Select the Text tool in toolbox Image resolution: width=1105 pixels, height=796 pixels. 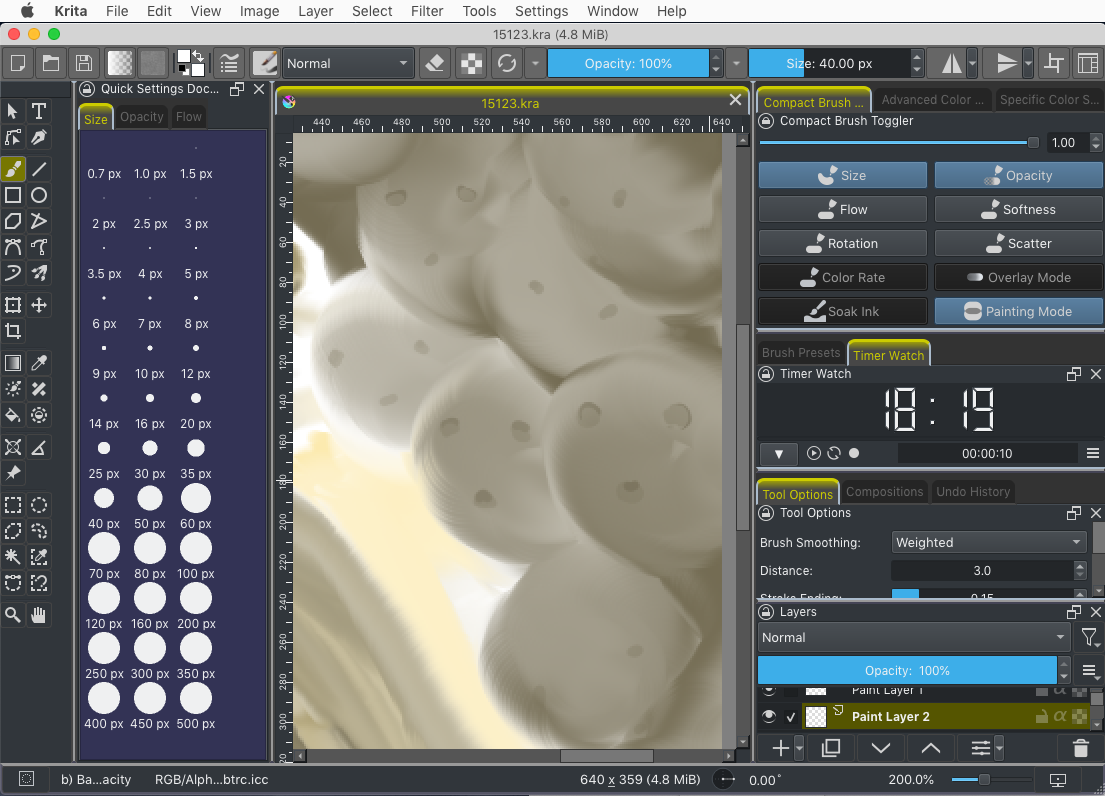click(x=39, y=111)
